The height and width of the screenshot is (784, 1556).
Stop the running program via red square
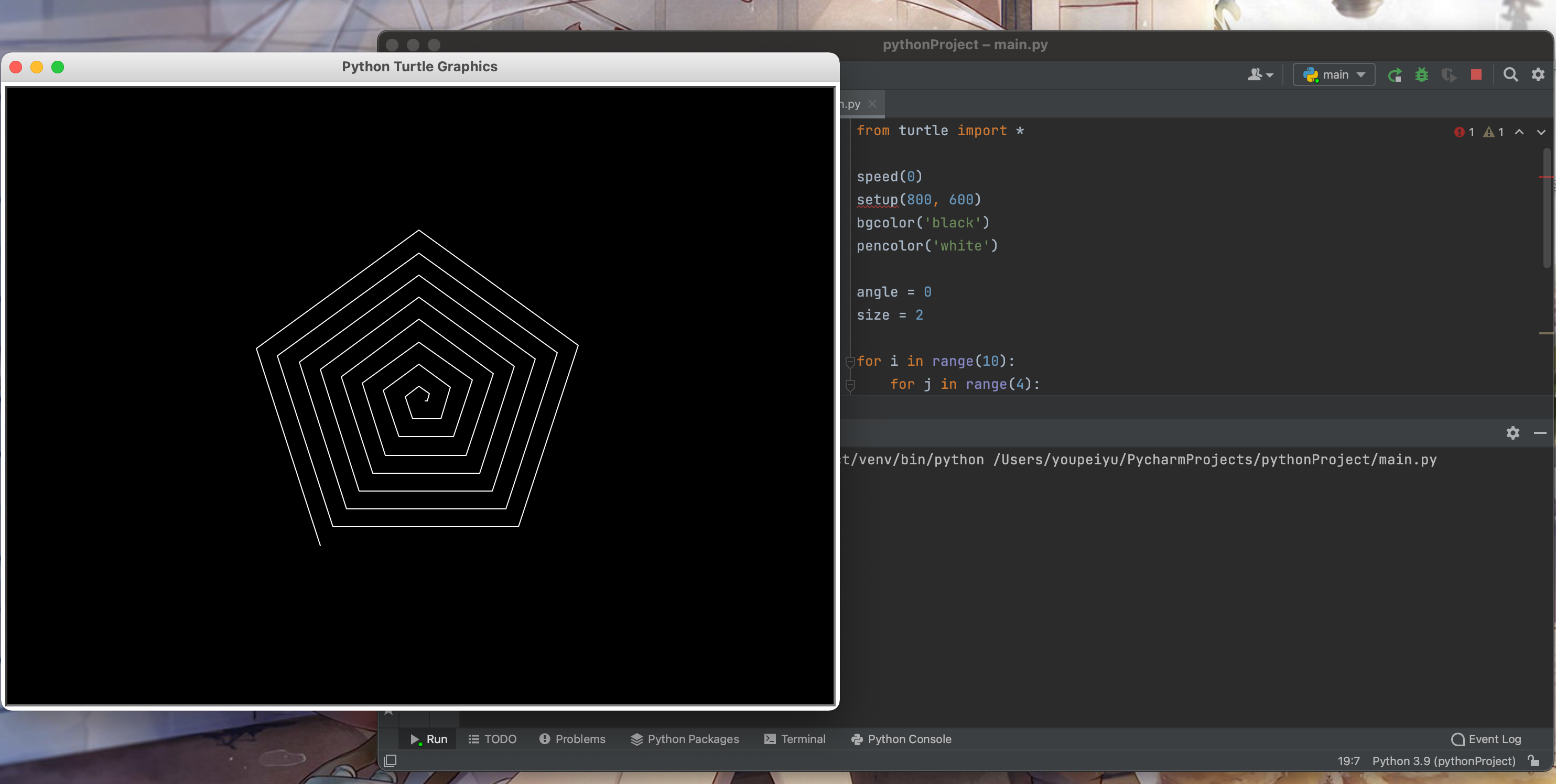(1476, 74)
